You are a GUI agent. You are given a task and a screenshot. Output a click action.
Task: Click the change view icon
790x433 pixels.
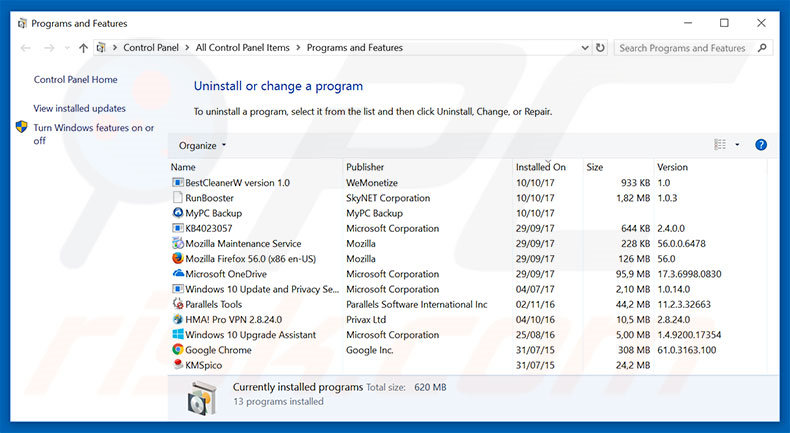tap(720, 145)
